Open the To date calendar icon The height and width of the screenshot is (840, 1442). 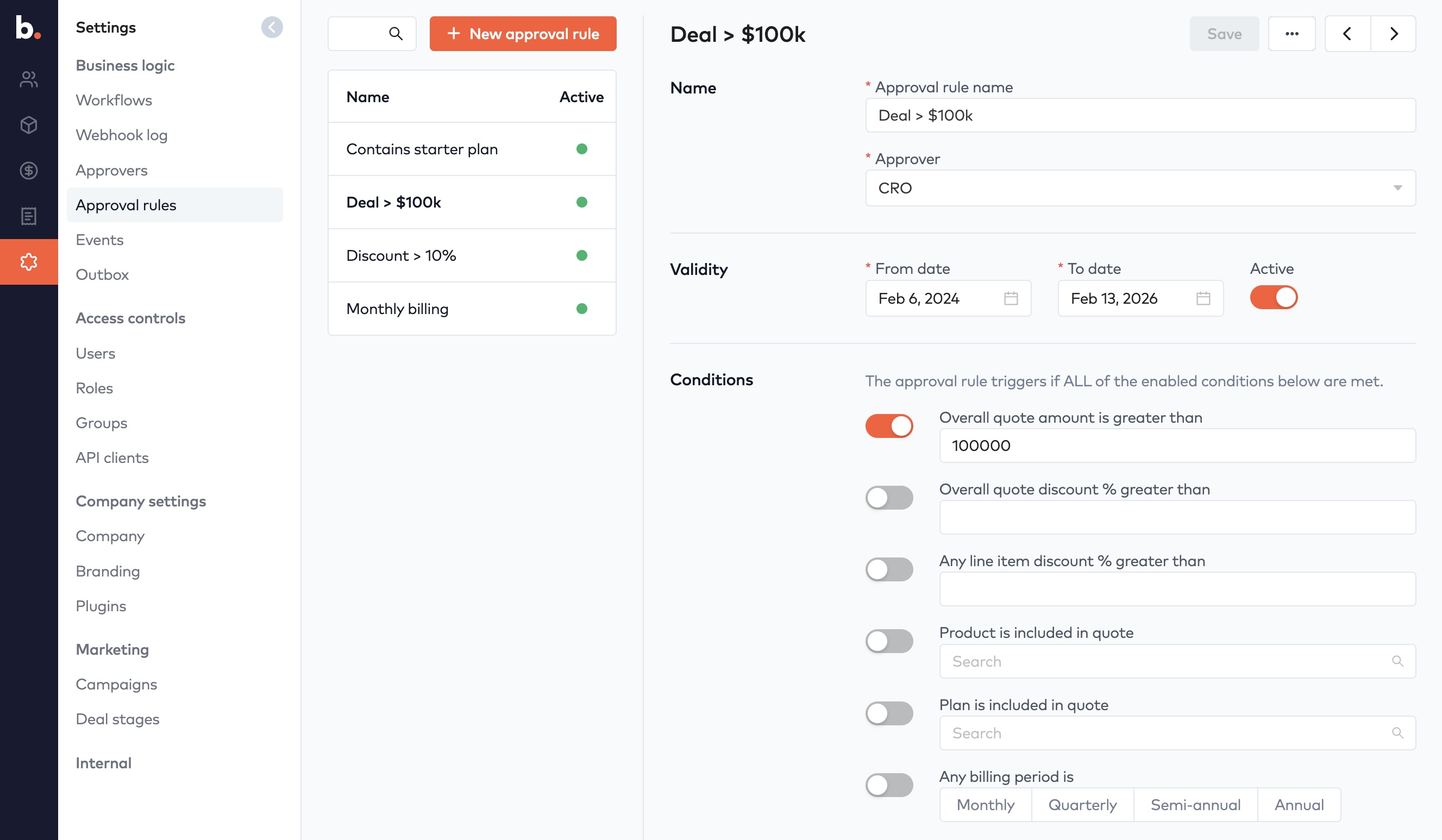pos(1203,298)
